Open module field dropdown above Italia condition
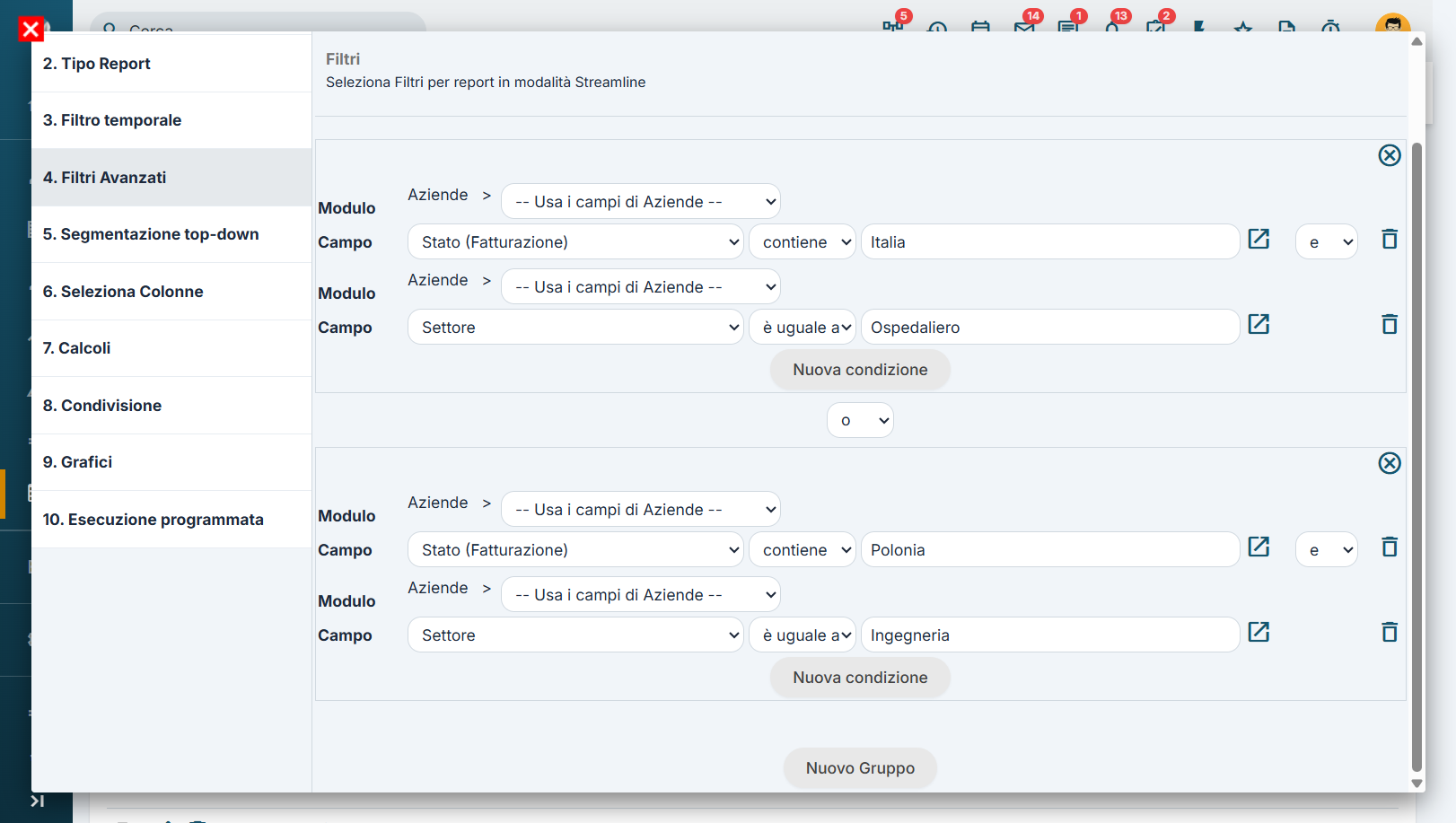The image size is (1456, 823). pyautogui.click(x=641, y=202)
